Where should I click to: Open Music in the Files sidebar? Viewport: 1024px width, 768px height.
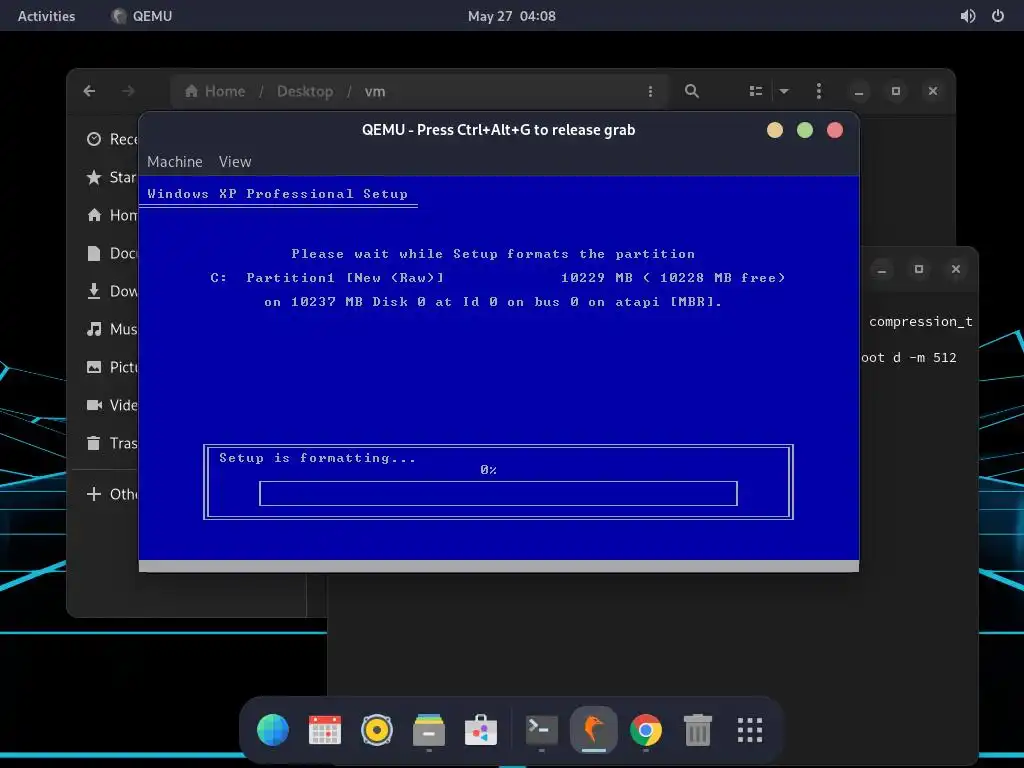112,328
